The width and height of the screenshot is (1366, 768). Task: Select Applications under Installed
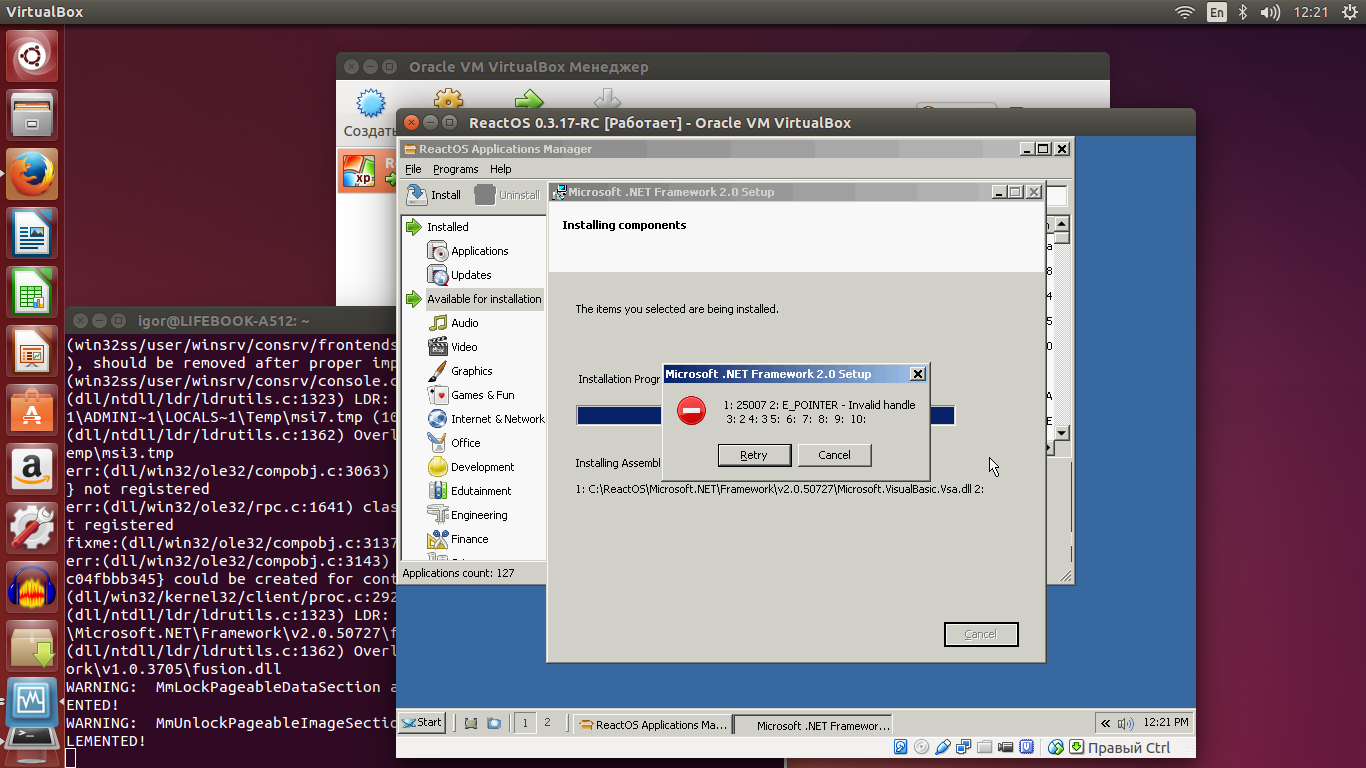point(479,251)
